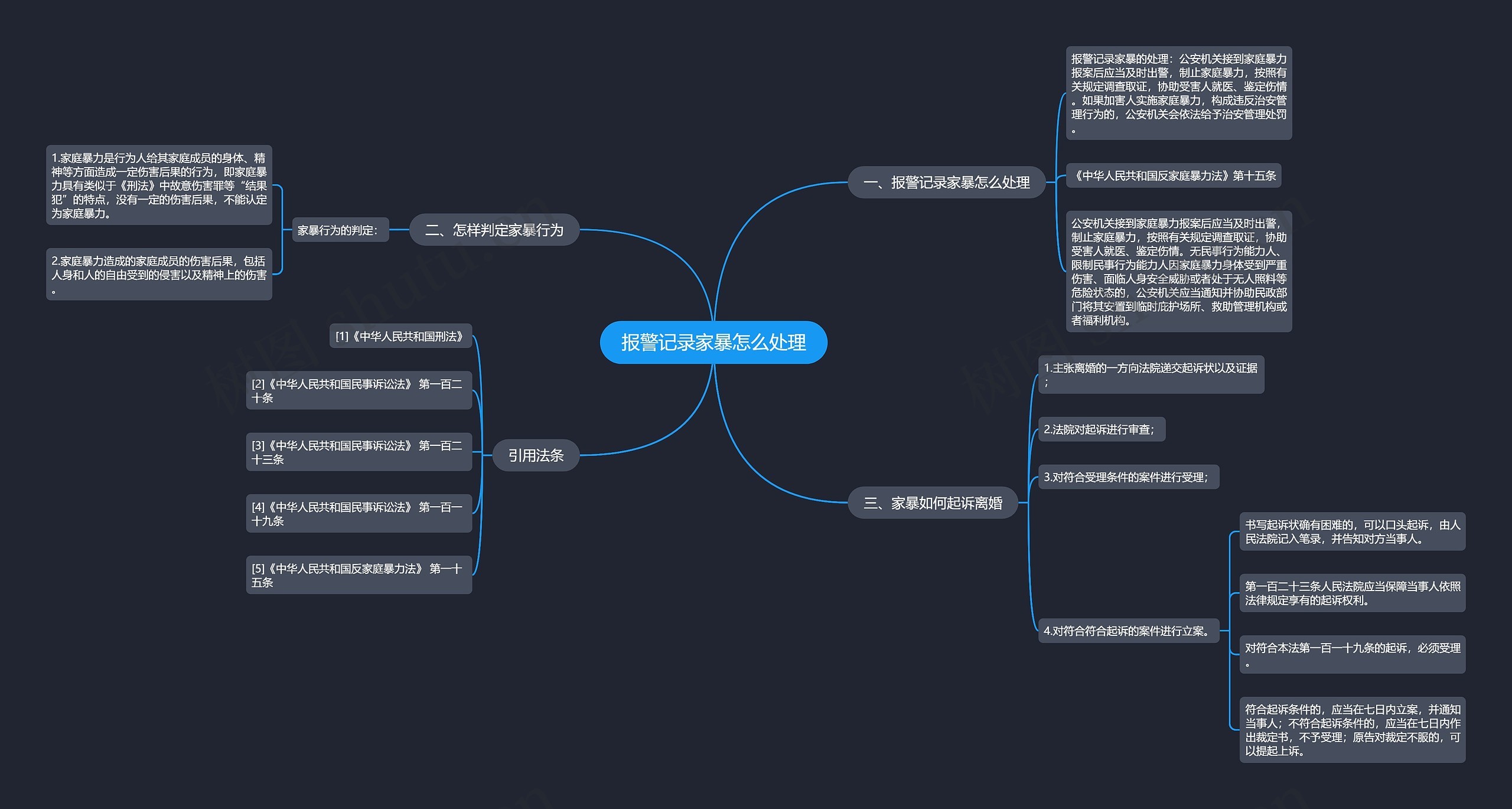Image resolution: width=1512 pixels, height=809 pixels.
Task: Select step 1.主张离婚的一方向法院递交起诉状
Action: (1151, 374)
